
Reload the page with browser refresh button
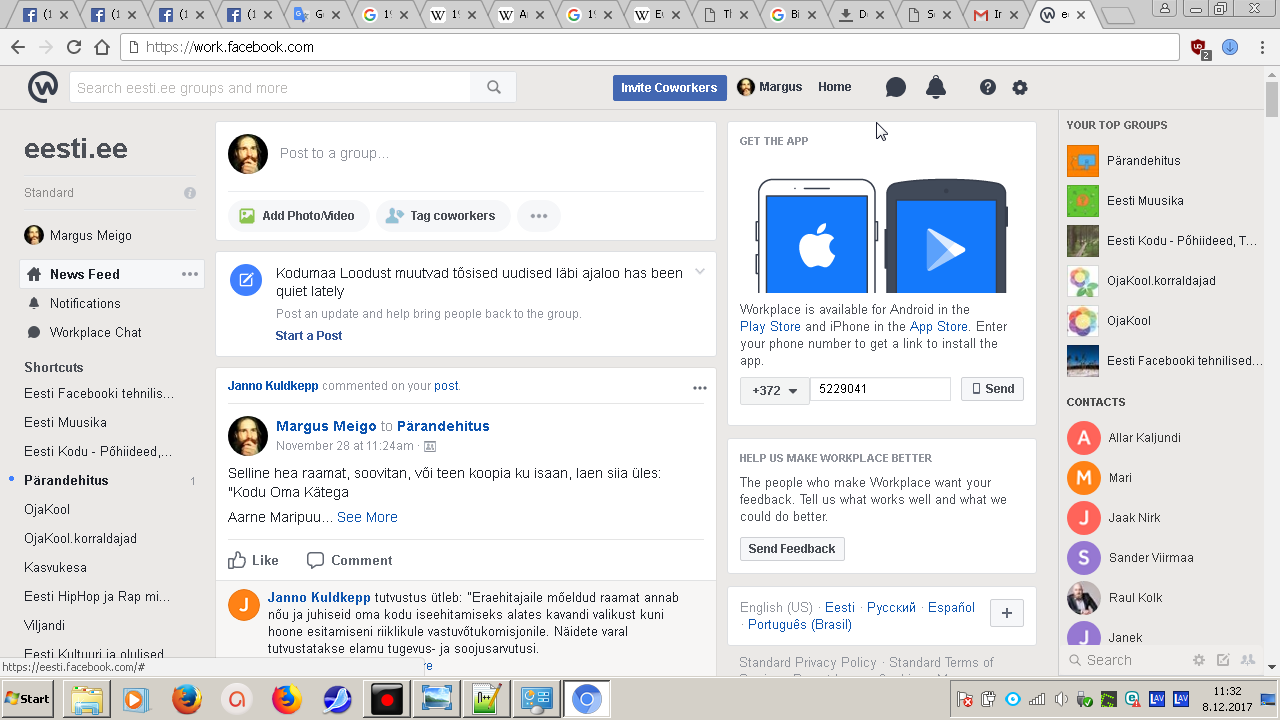(x=73, y=47)
